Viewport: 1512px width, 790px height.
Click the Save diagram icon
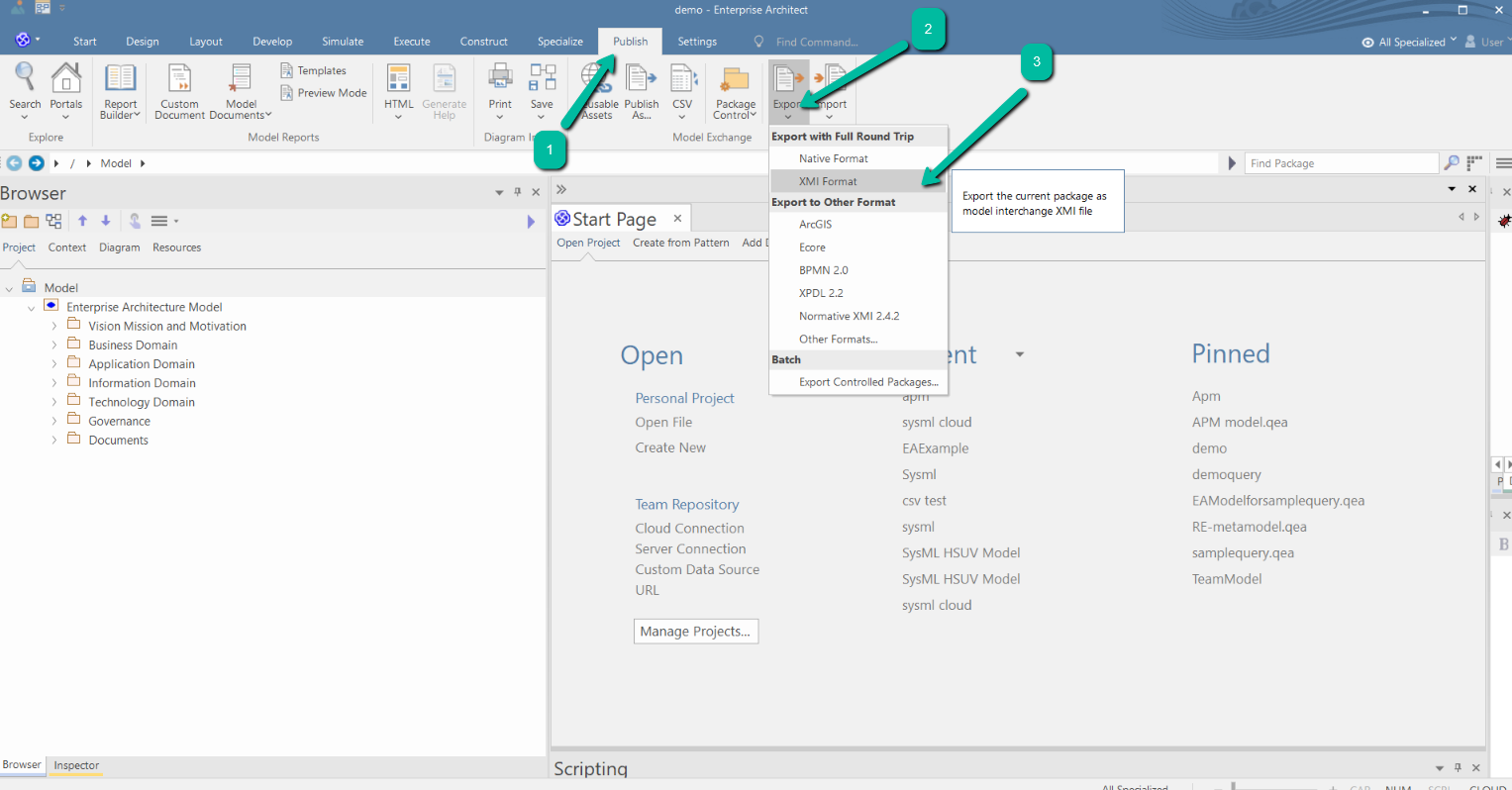[x=542, y=77]
